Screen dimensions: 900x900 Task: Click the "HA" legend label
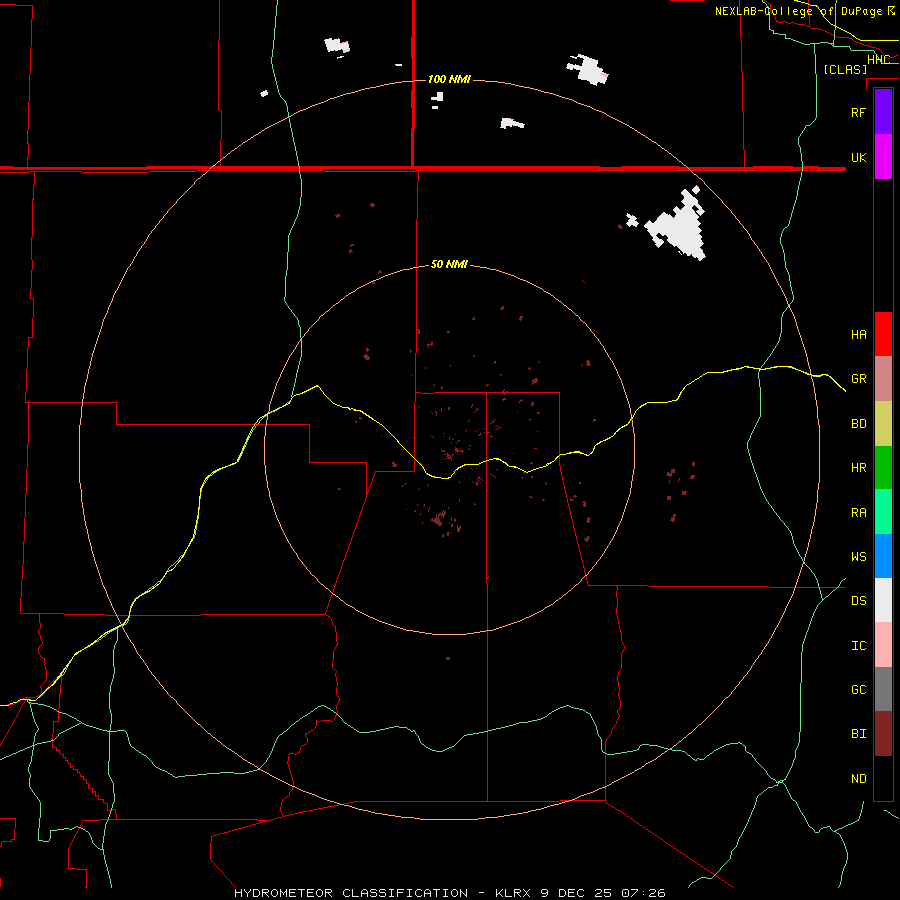click(x=858, y=335)
